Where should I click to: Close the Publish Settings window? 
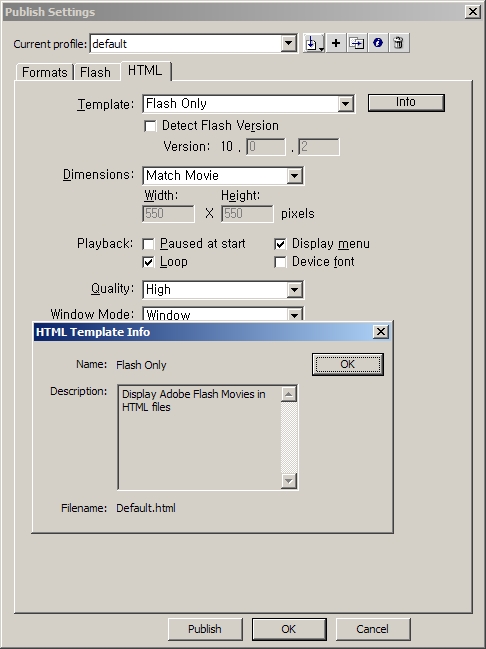pyautogui.click(x=473, y=12)
